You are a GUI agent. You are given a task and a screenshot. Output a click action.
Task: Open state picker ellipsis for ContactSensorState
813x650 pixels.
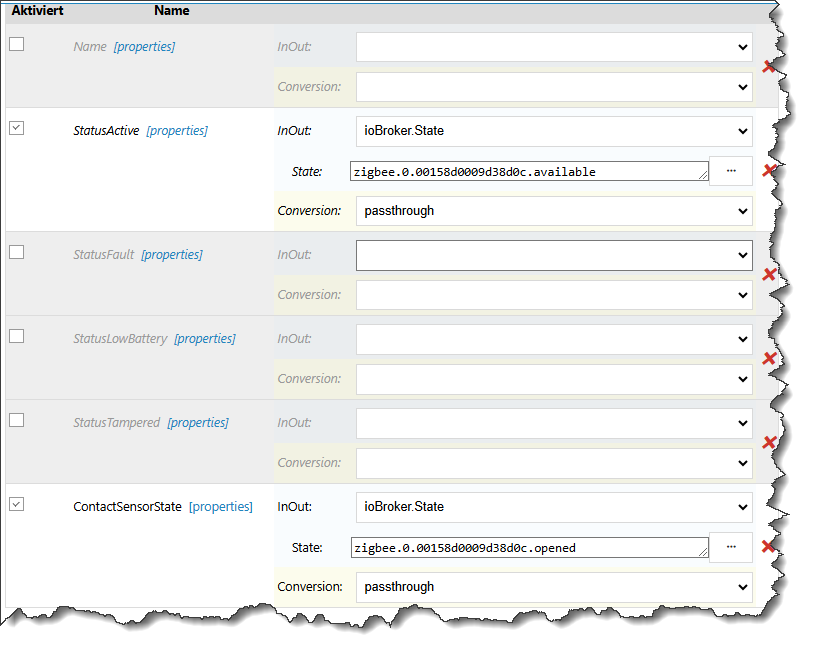pos(731,547)
